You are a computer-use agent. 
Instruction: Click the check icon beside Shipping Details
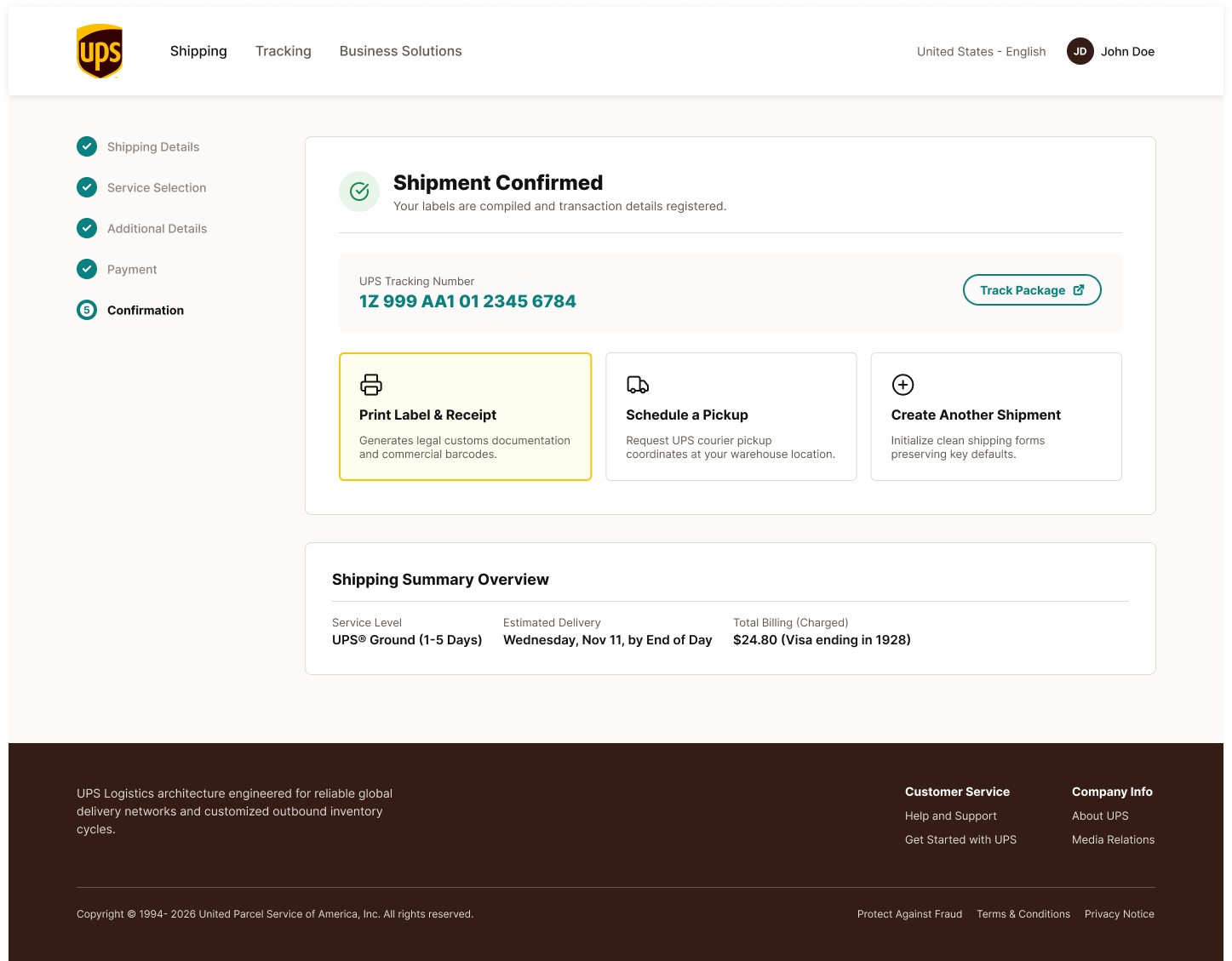click(87, 146)
